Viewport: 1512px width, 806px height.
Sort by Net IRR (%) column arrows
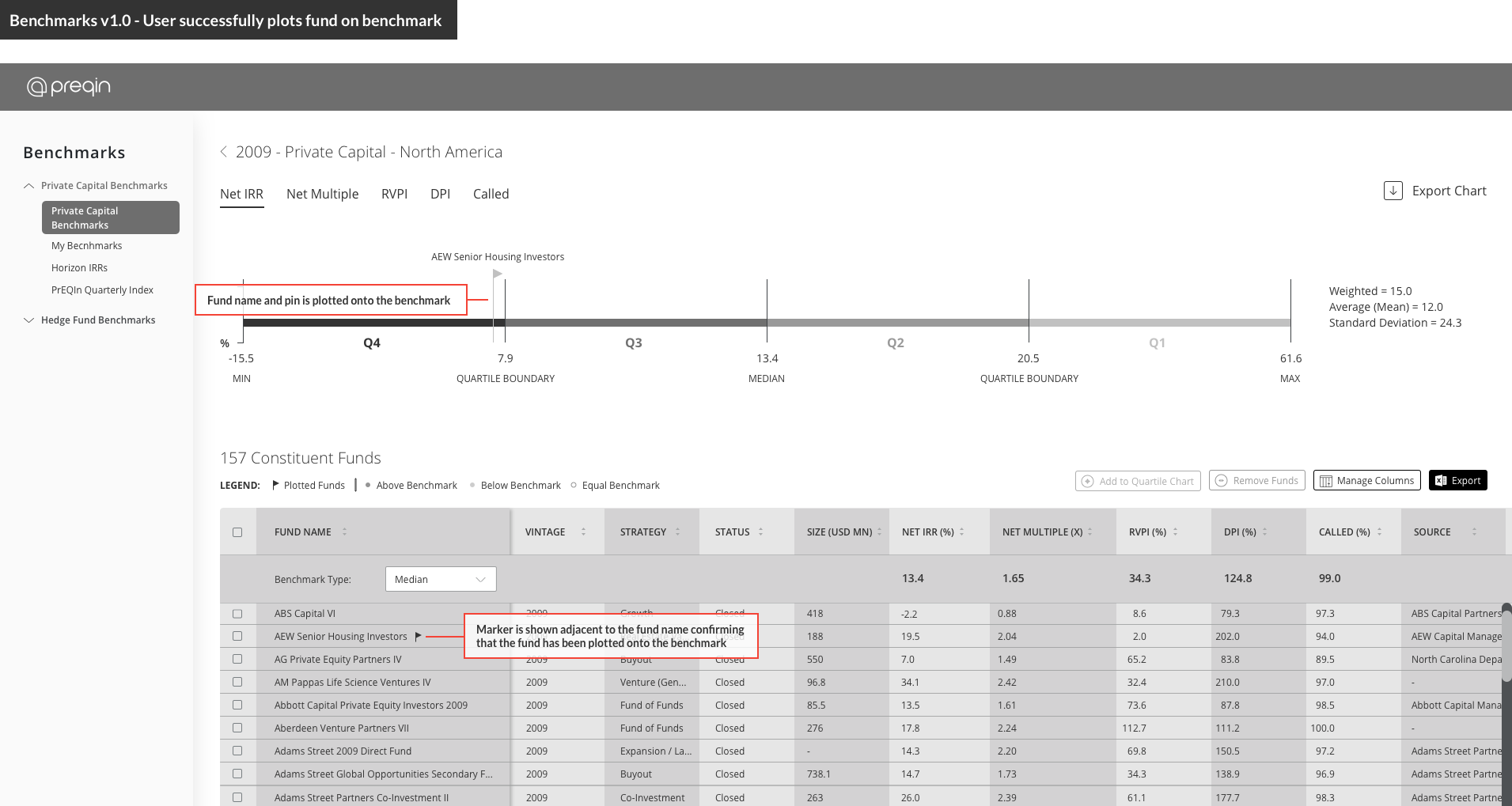(961, 532)
